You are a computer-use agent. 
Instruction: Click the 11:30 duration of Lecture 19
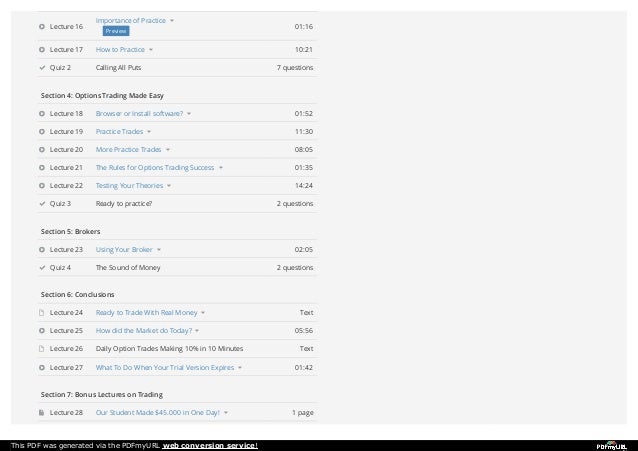click(304, 131)
